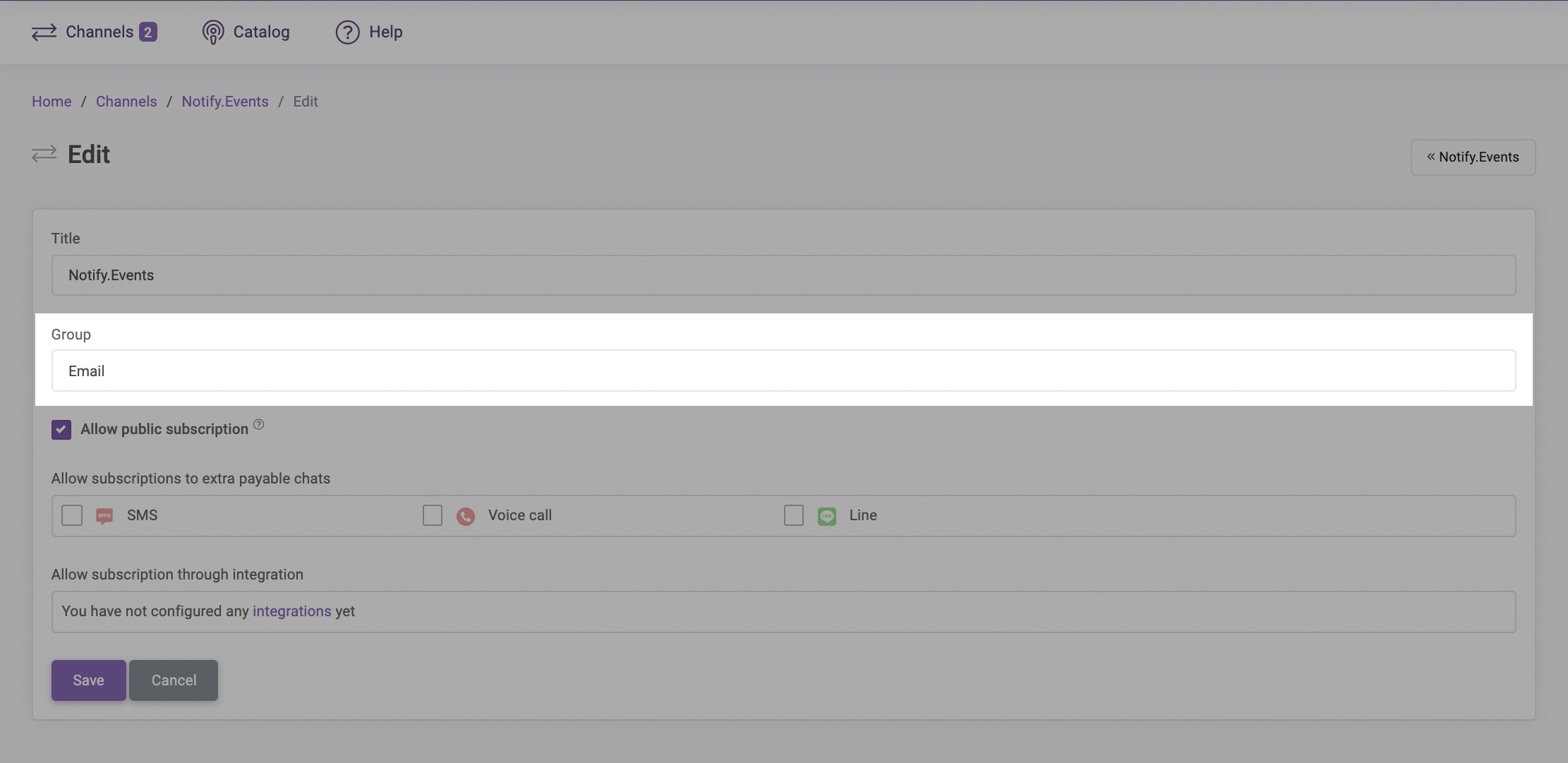Enable the SMS subscription checkbox
1568x763 pixels.
pyautogui.click(x=71, y=515)
